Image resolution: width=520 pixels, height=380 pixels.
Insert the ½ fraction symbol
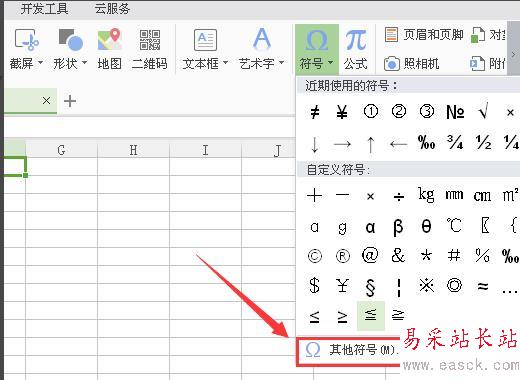tap(483, 143)
